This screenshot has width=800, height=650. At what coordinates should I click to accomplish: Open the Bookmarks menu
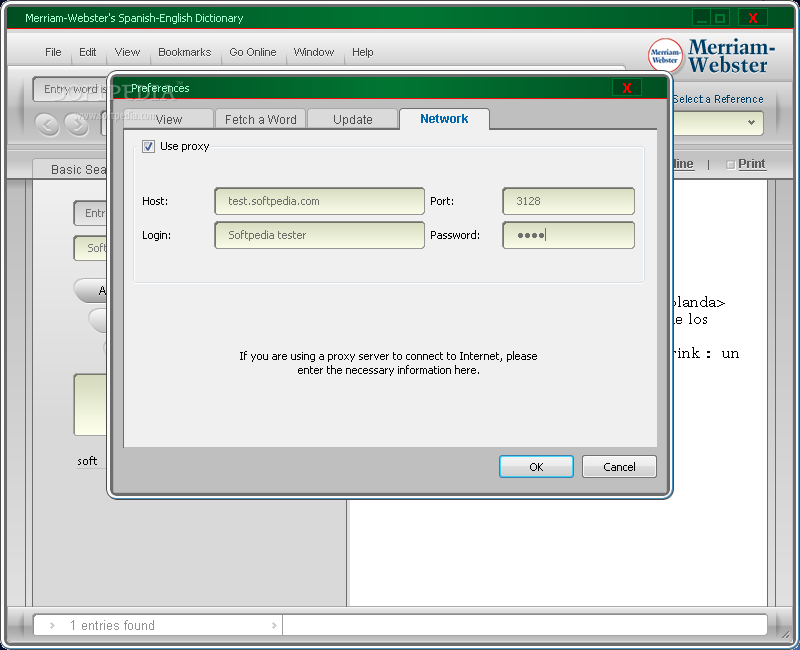pyautogui.click(x=184, y=52)
